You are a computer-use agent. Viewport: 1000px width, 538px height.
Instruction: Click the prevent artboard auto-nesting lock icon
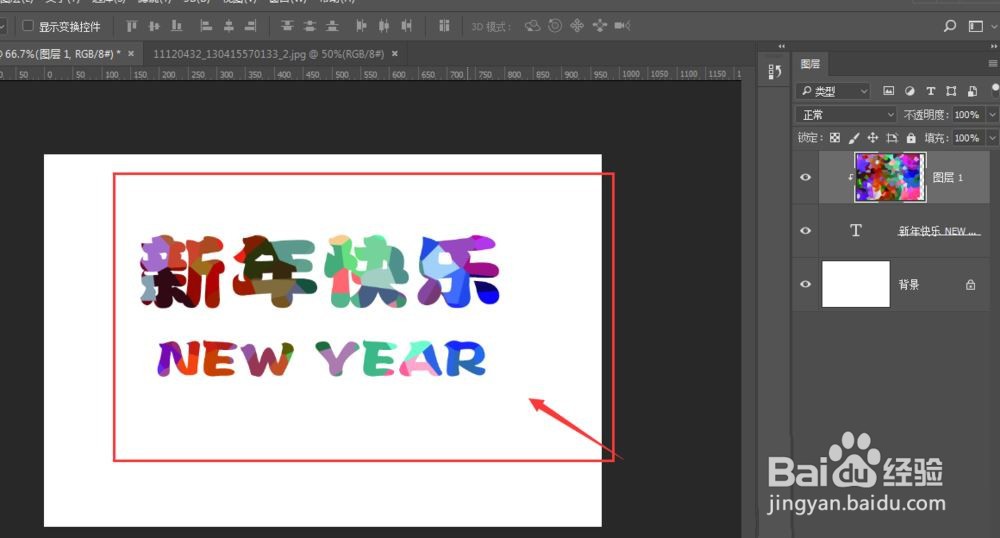pos(892,138)
